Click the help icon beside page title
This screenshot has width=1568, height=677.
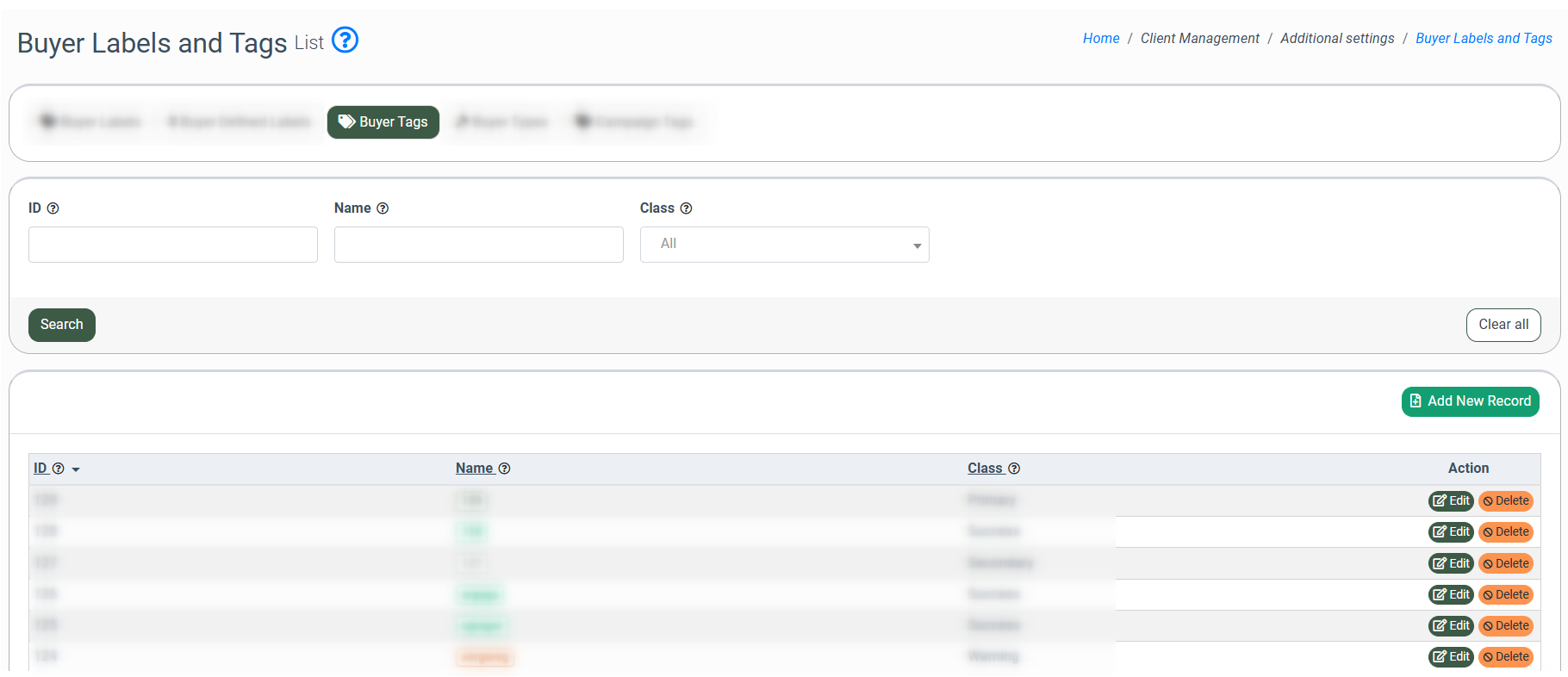pos(345,40)
